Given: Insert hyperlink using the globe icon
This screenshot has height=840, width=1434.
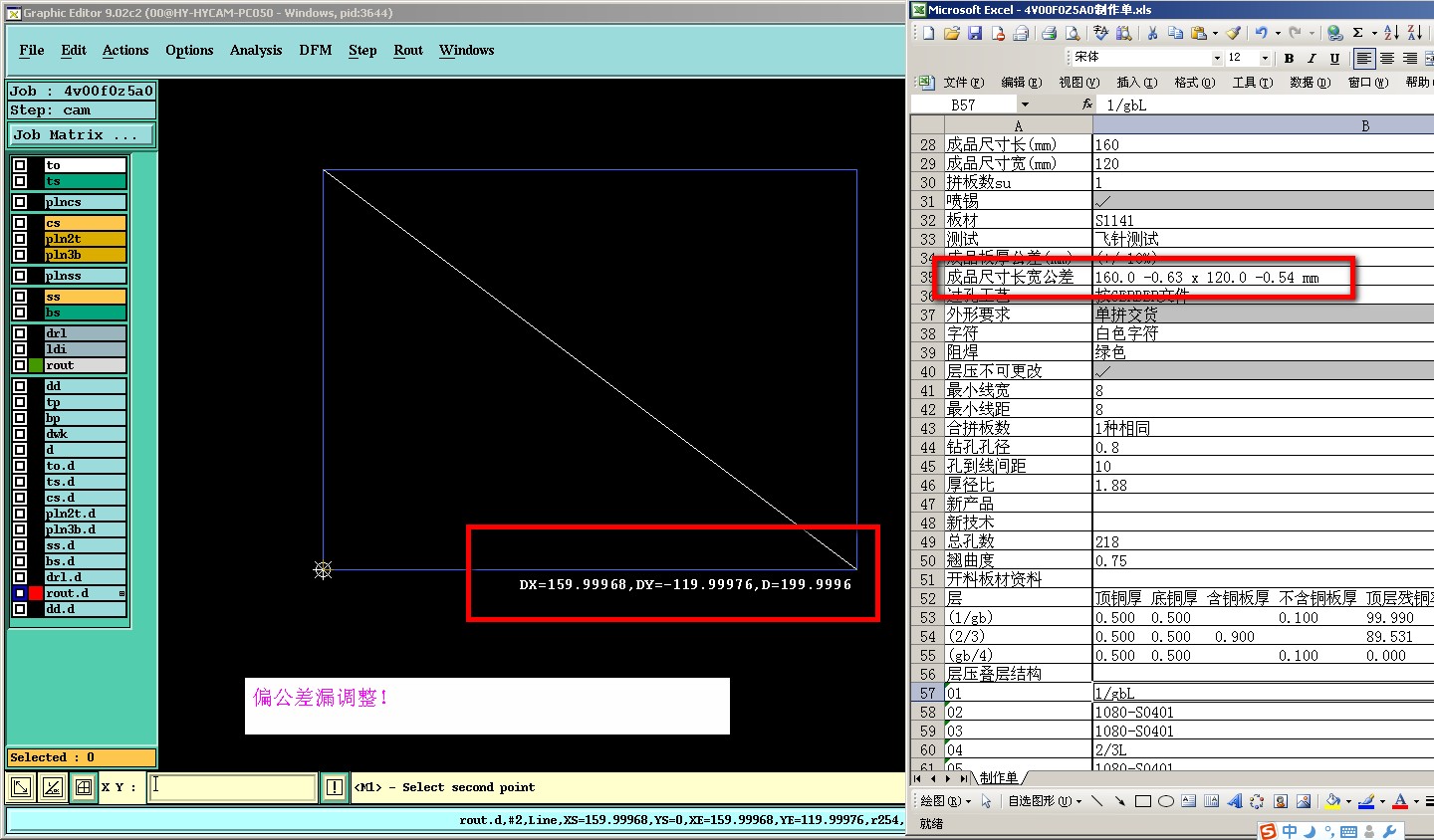Looking at the screenshot, I should (1334, 33).
